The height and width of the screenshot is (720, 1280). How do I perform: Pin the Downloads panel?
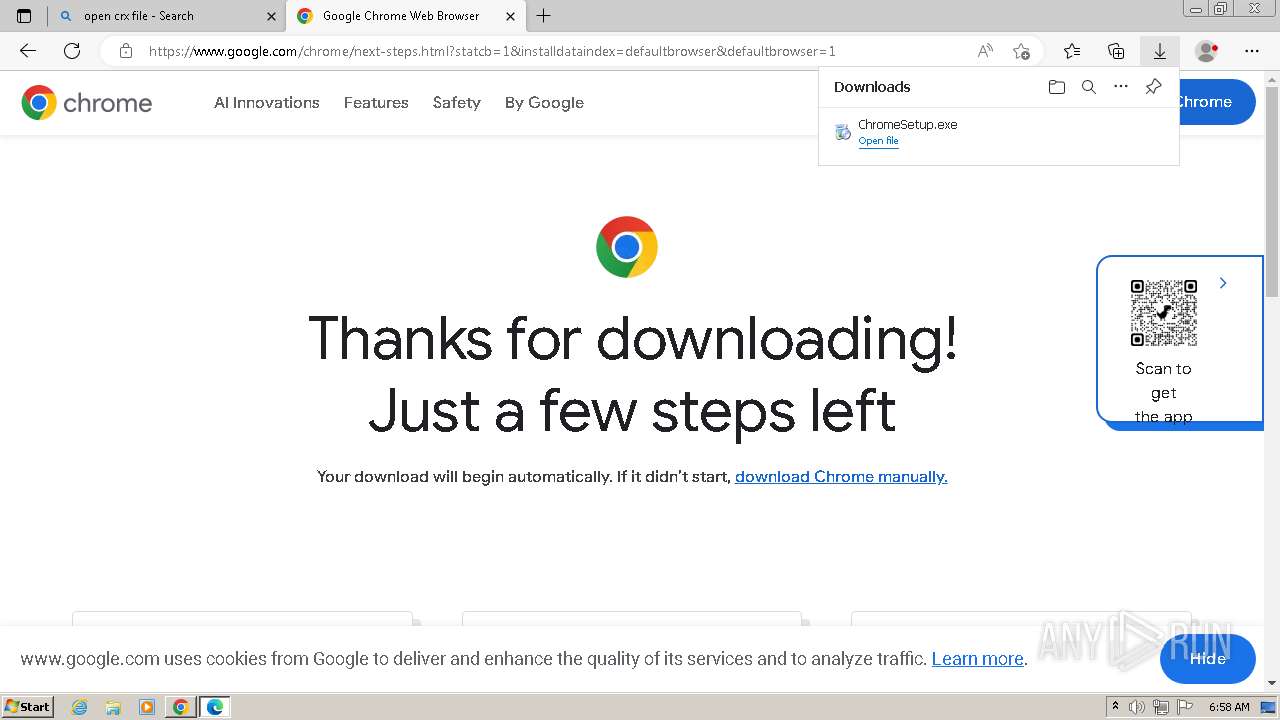(x=1153, y=87)
